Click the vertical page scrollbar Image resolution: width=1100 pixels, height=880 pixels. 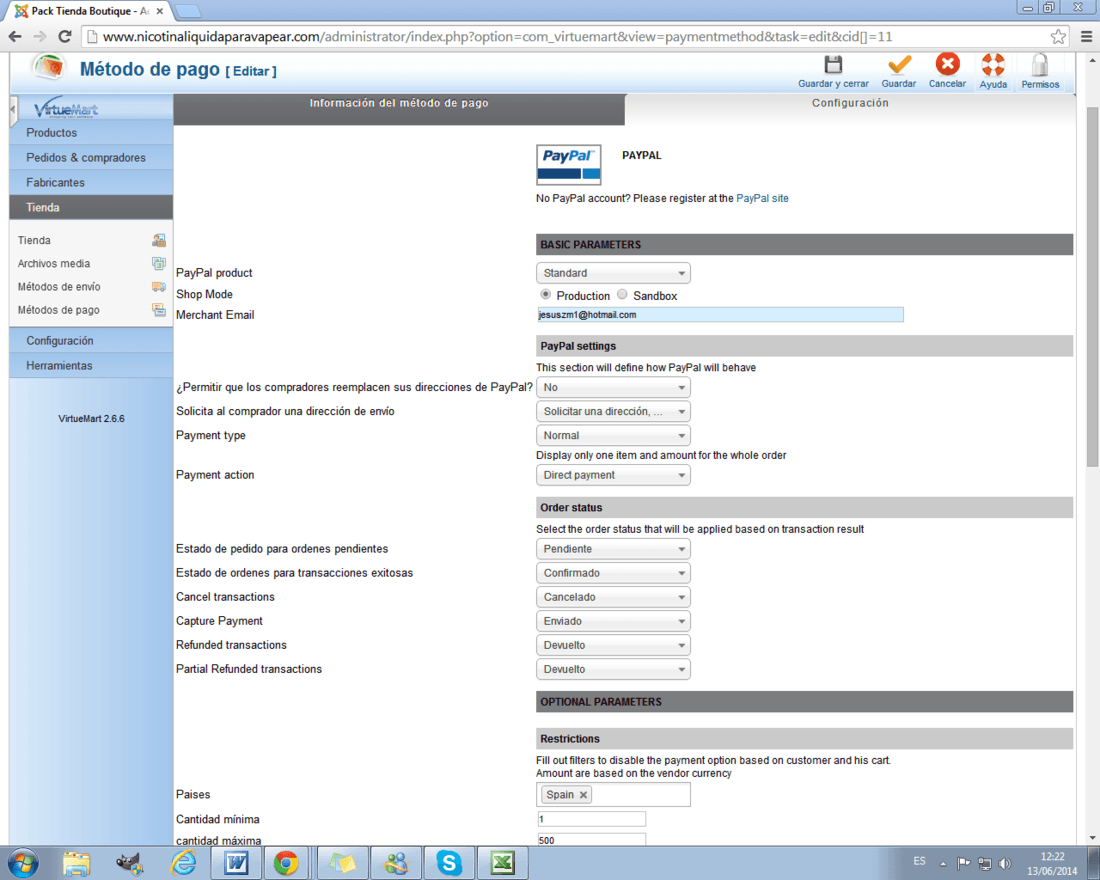click(x=1092, y=288)
